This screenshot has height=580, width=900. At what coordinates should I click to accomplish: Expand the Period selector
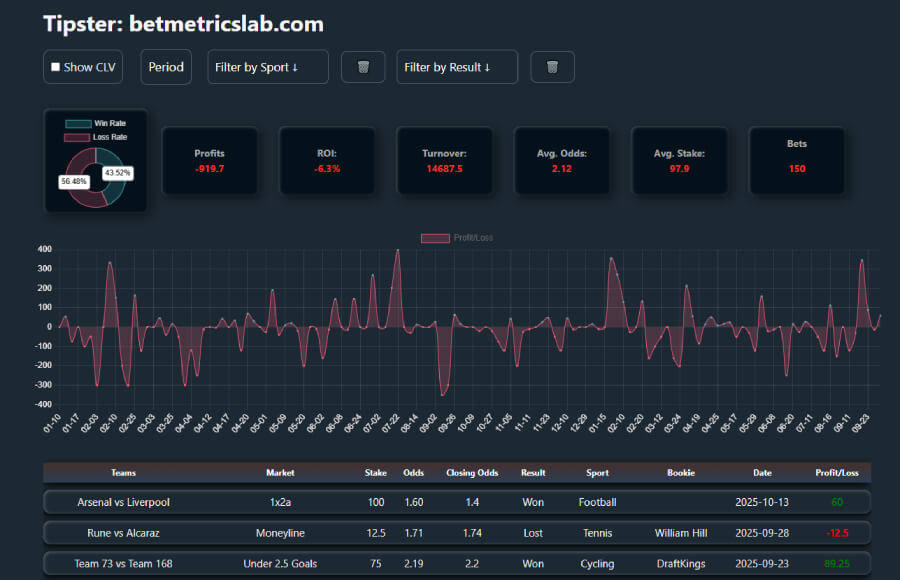click(165, 67)
